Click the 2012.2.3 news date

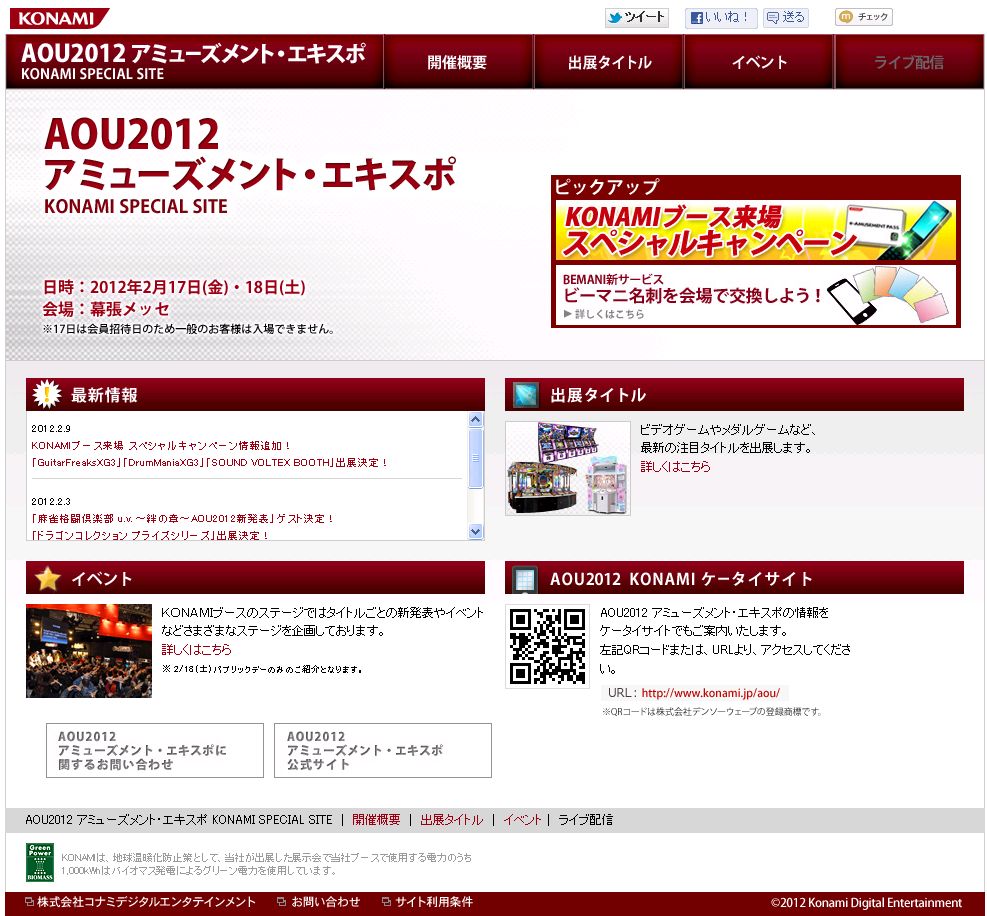[51, 502]
